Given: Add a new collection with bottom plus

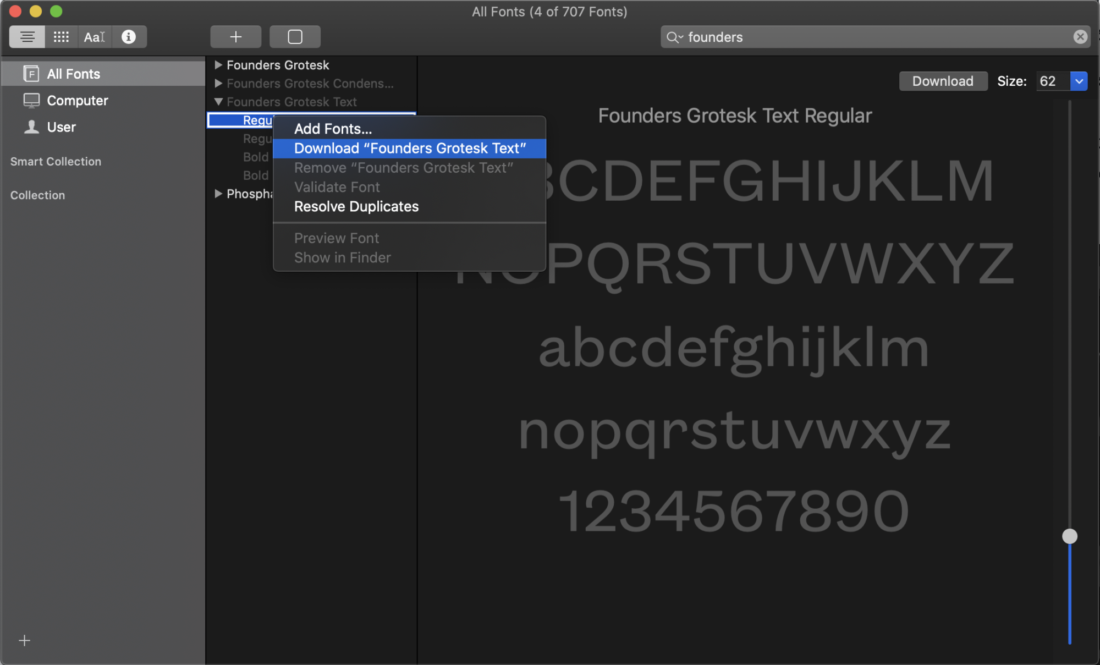Looking at the screenshot, I should [25, 640].
